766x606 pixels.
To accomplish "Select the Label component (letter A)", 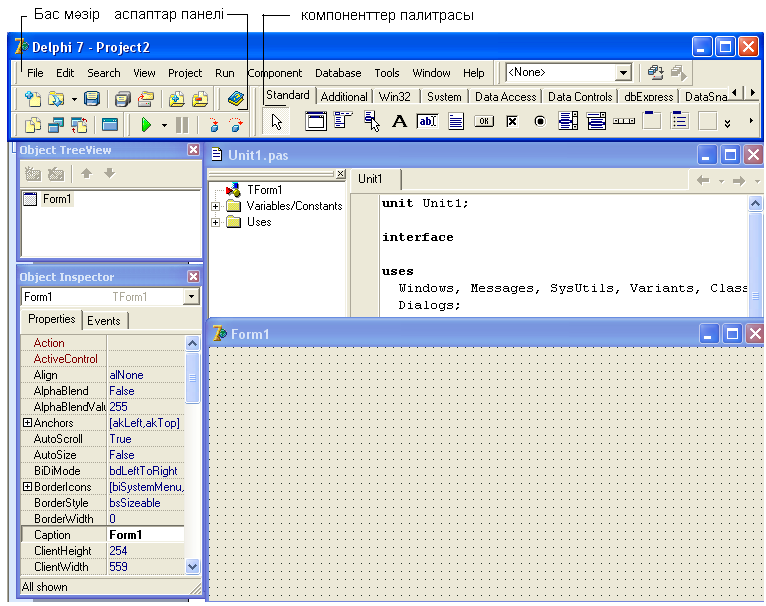I will pyautogui.click(x=400, y=121).
